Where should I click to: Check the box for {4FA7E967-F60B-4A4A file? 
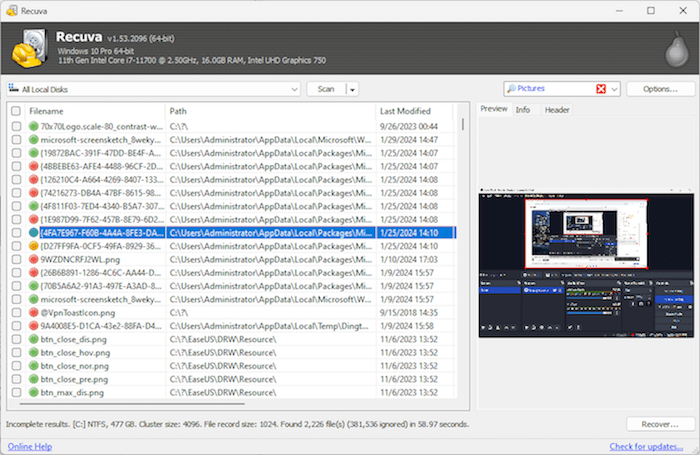(x=16, y=233)
